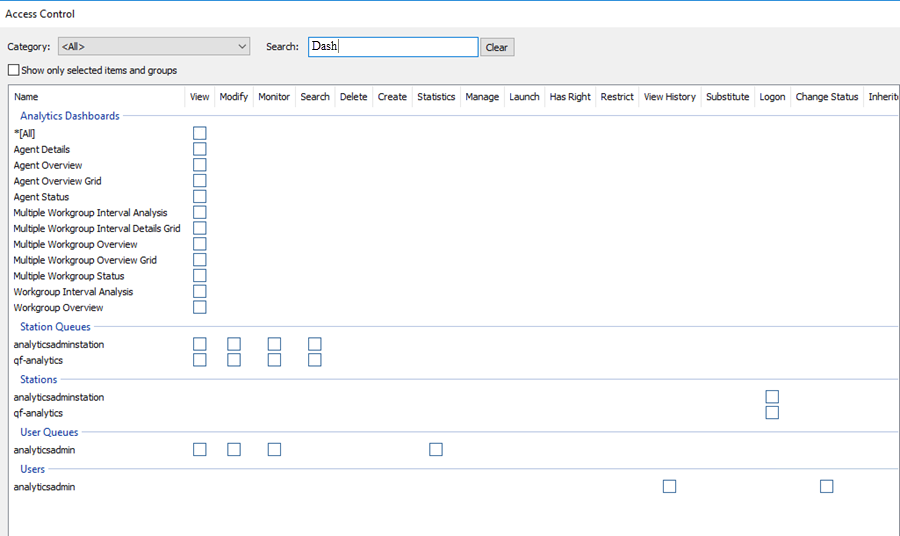Click the Name column header
The height and width of the screenshot is (536, 900).
pos(26,97)
